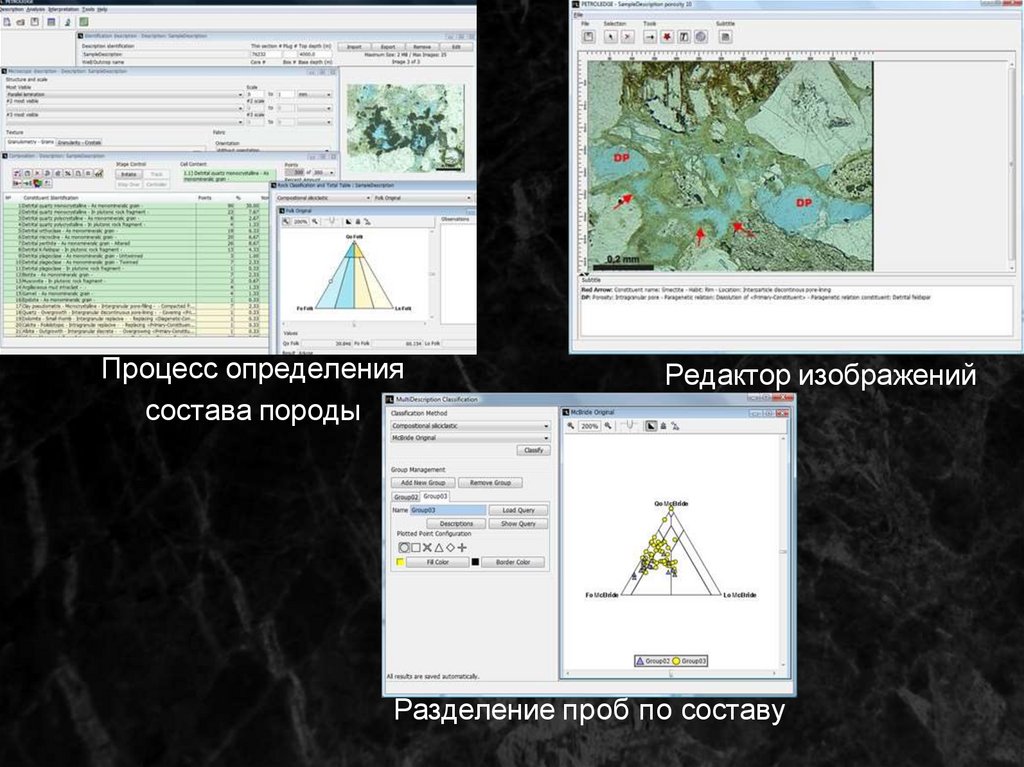Open the Tools menu in Petroledge
This screenshot has width=1024, height=767.
pos(88,10)
